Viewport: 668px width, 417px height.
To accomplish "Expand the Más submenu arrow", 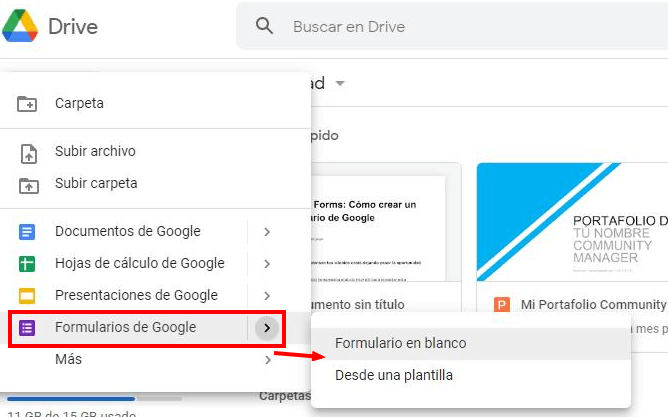I will pyautogui.click(x=268, y=360).
